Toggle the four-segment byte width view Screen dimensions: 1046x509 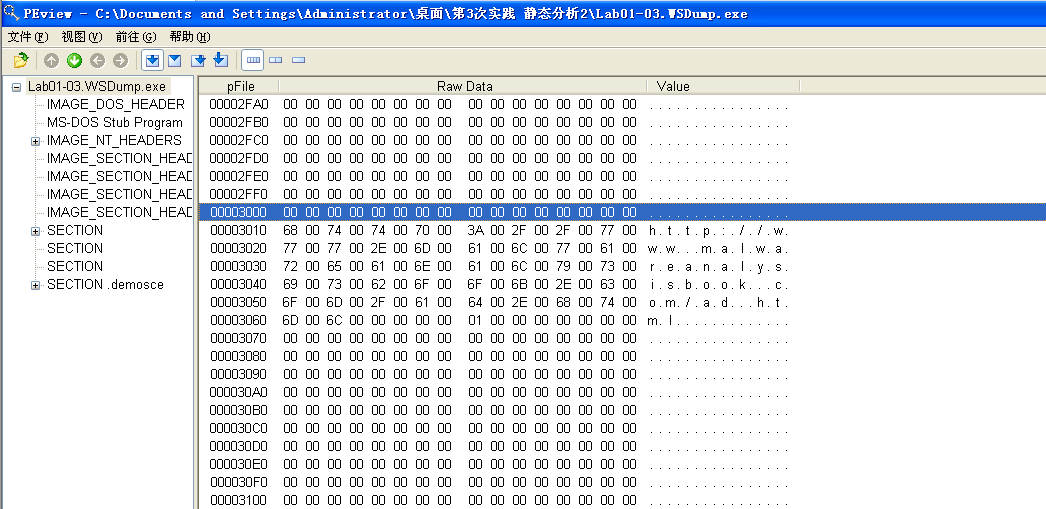[253, 61]
